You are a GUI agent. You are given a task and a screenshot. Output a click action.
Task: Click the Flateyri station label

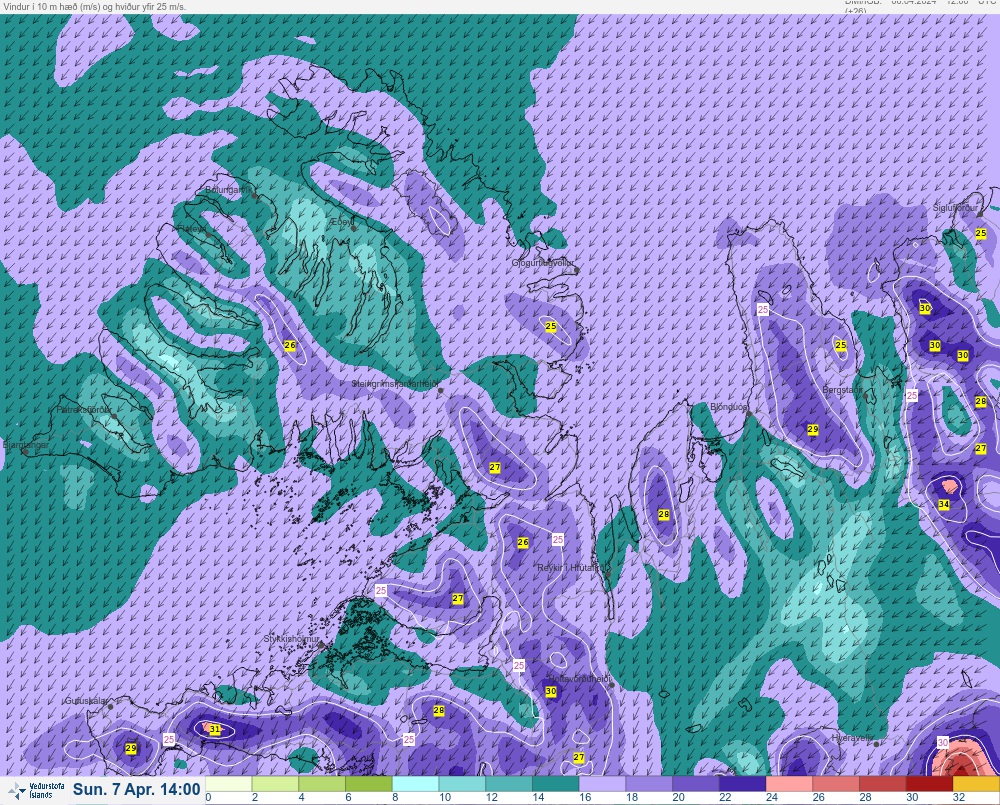[x=191, y=228]
